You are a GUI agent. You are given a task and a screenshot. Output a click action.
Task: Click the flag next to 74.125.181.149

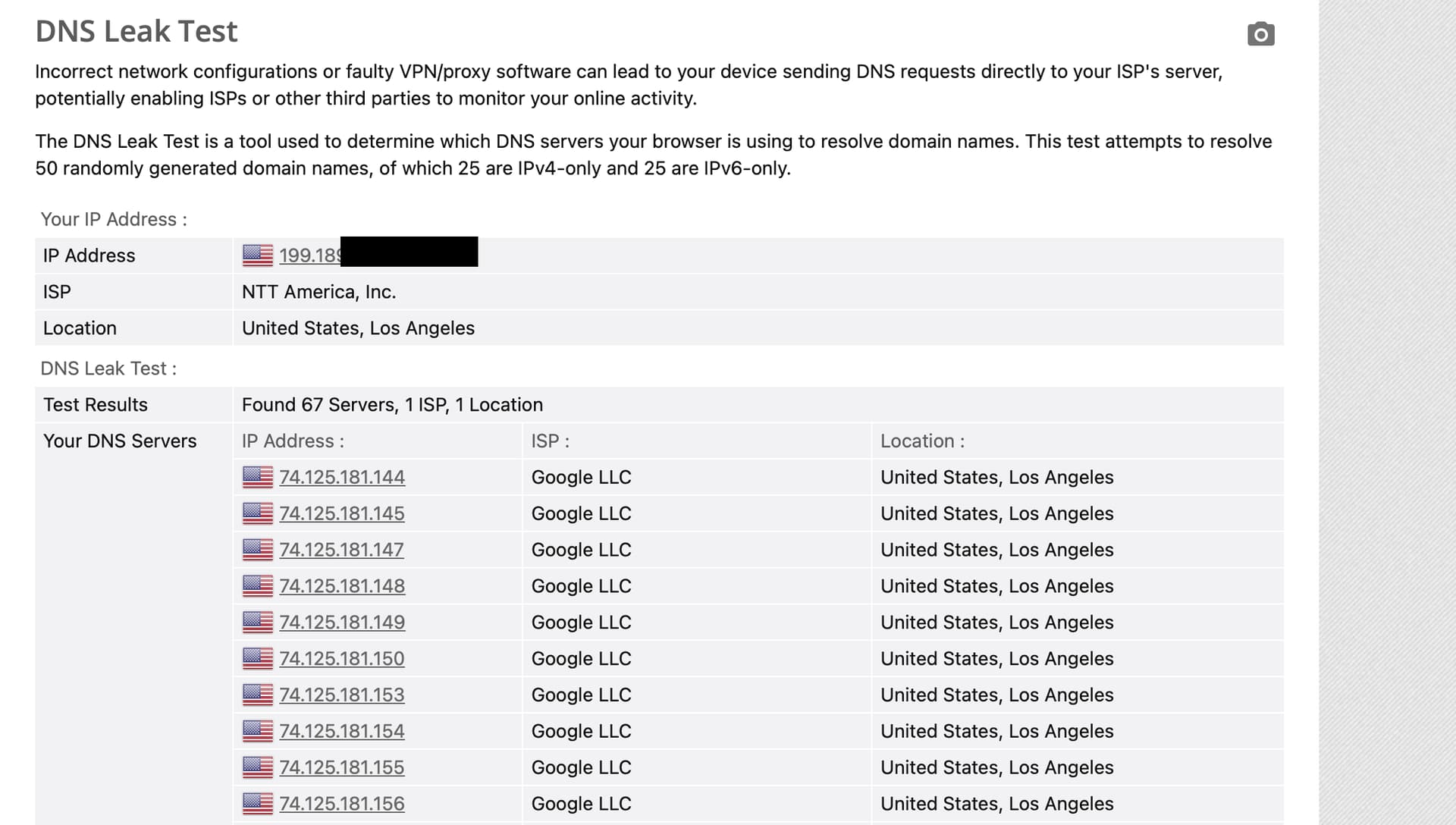[x=258, y=623]
